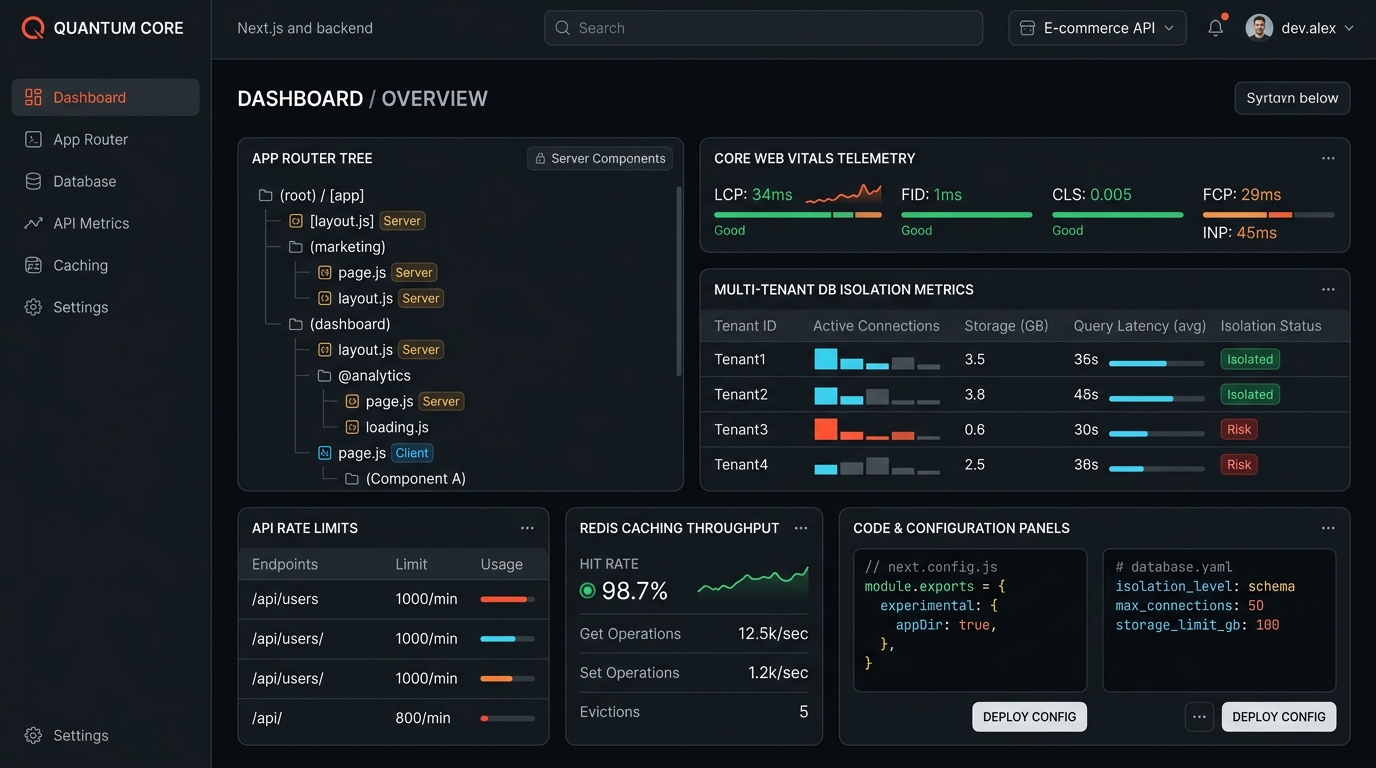Open the @analytics folder in the tree
Viewport: 1376px width, 768px height.
pyautogui.click(x=364, y=376)
